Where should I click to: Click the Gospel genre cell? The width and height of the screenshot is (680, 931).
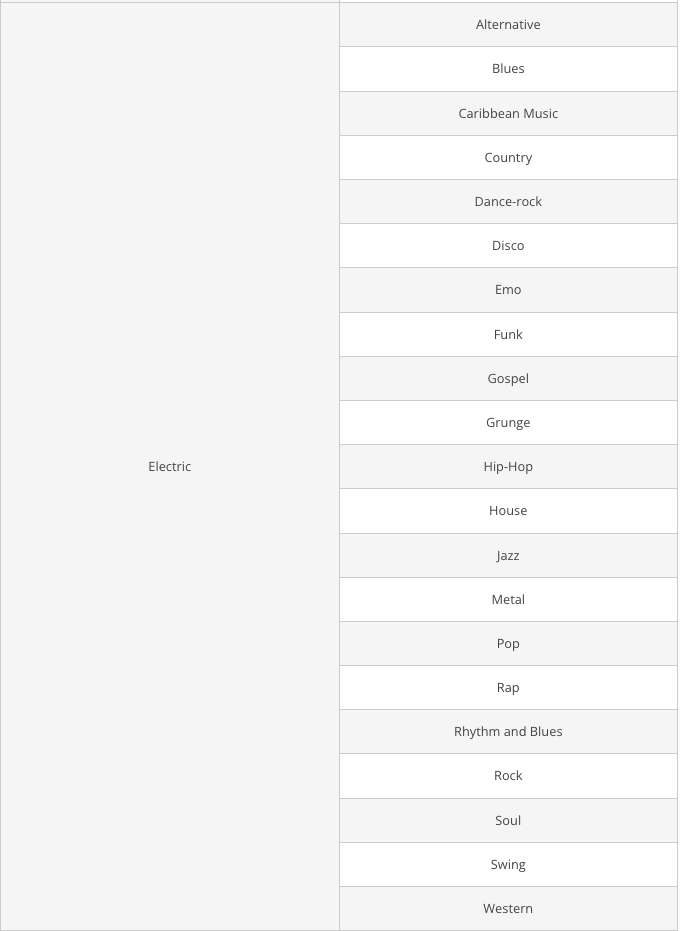tap(508, 378)
